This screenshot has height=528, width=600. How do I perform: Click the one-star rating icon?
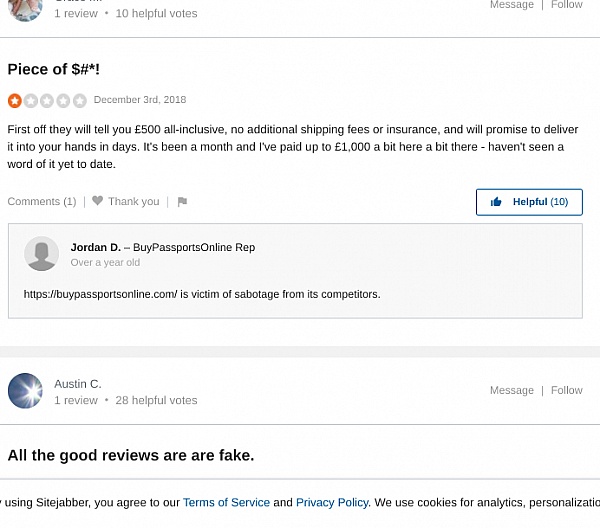(x=15, y=101)
